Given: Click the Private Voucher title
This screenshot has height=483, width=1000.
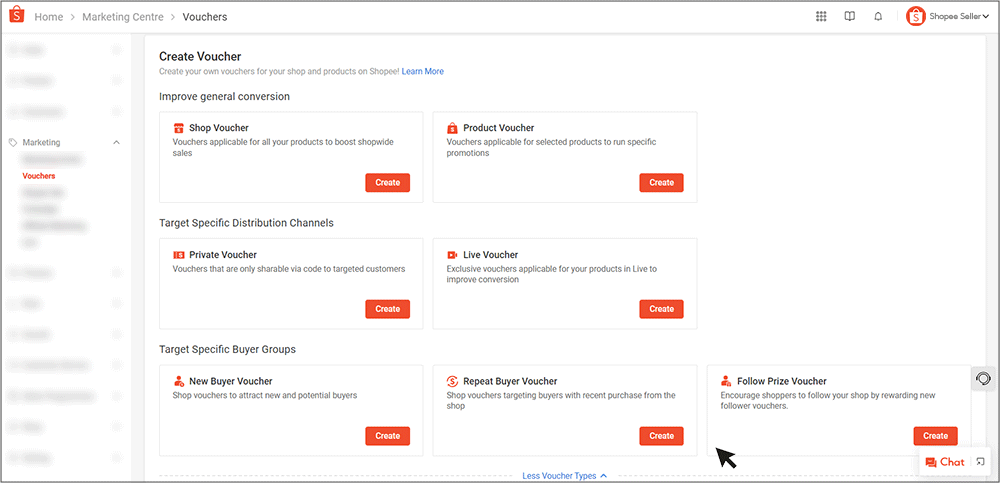Looking at the screenshot, I should (x=223, y=255).
